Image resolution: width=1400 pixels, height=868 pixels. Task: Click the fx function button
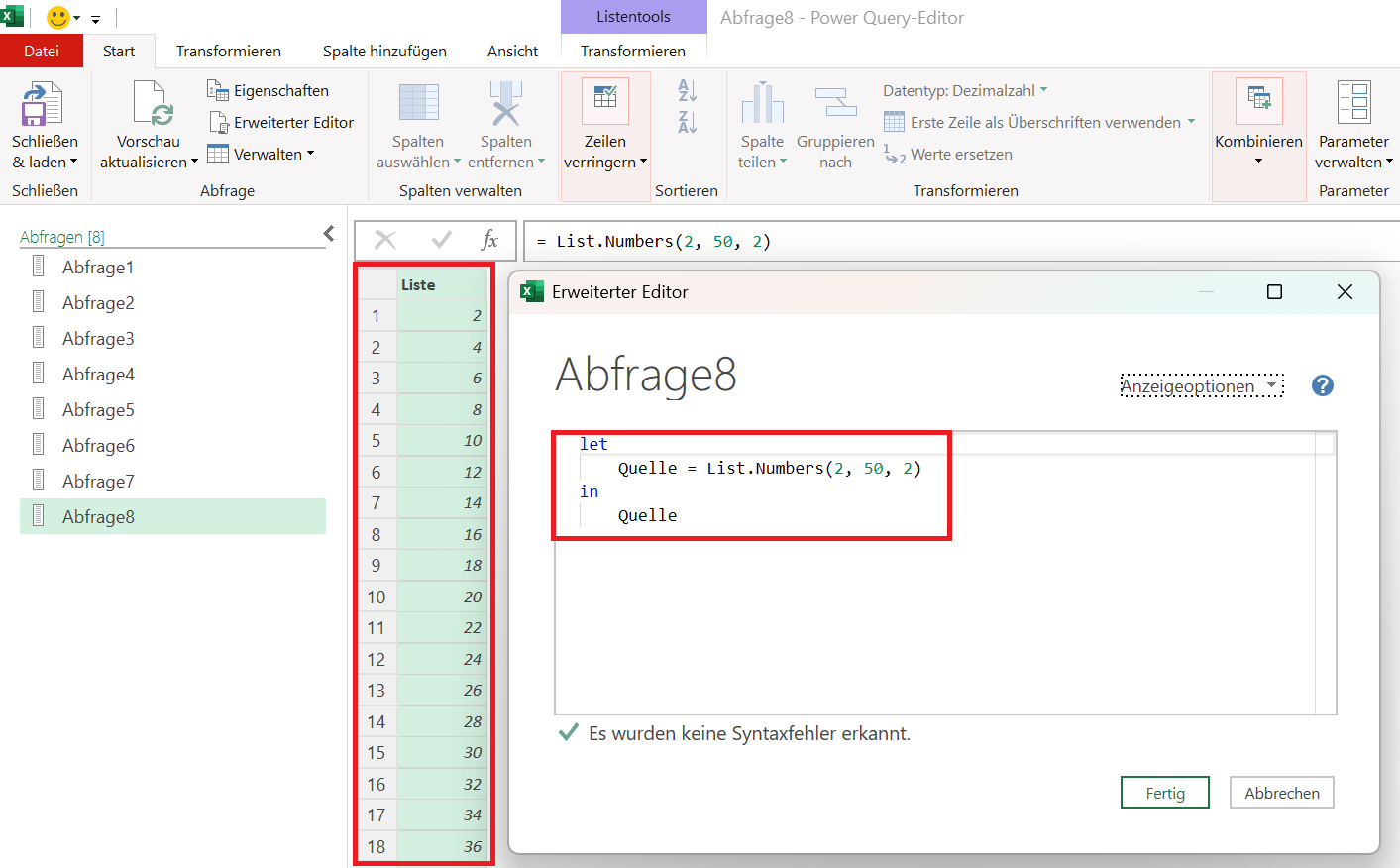point(489,240)
